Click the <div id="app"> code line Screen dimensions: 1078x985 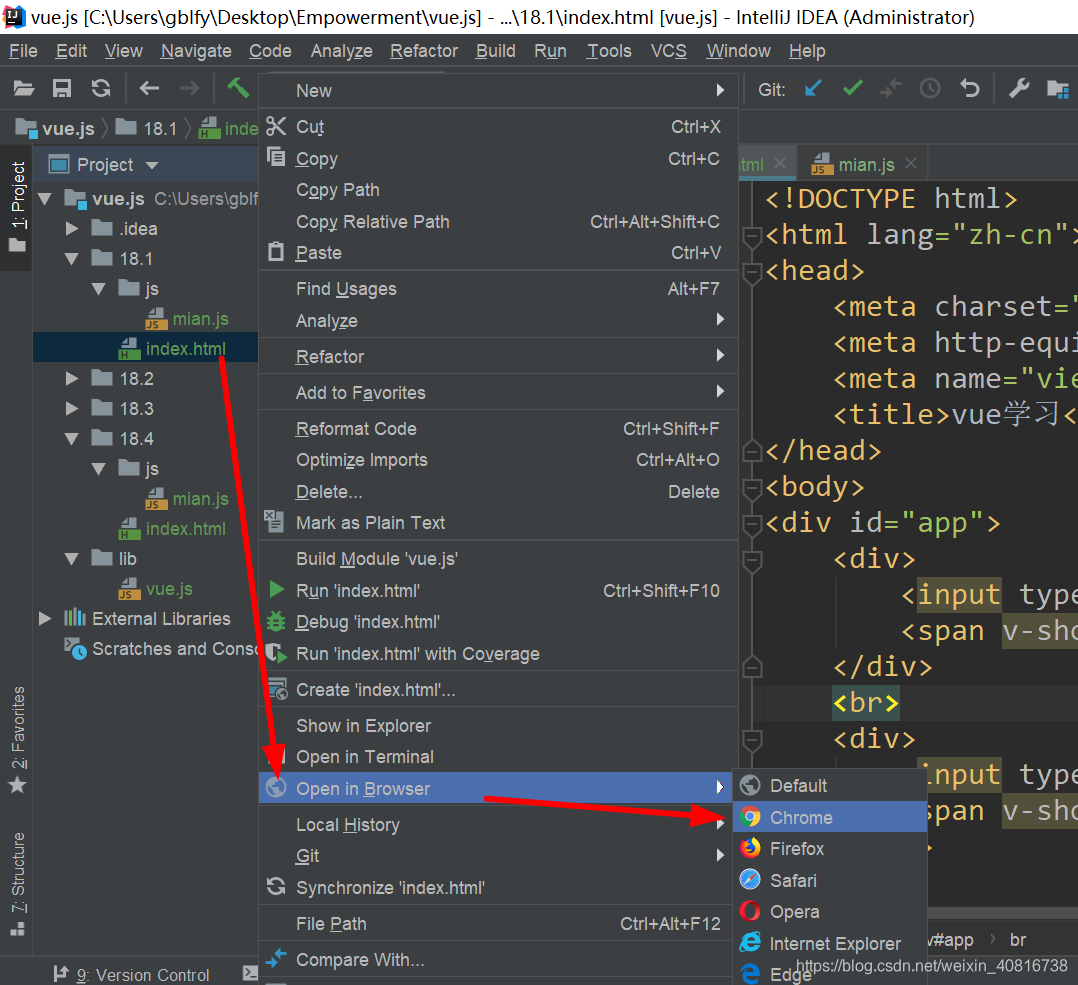[883, 522]
